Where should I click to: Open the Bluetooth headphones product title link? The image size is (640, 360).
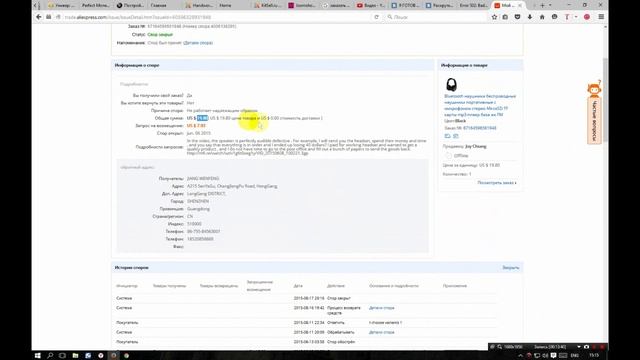point(480,105)
